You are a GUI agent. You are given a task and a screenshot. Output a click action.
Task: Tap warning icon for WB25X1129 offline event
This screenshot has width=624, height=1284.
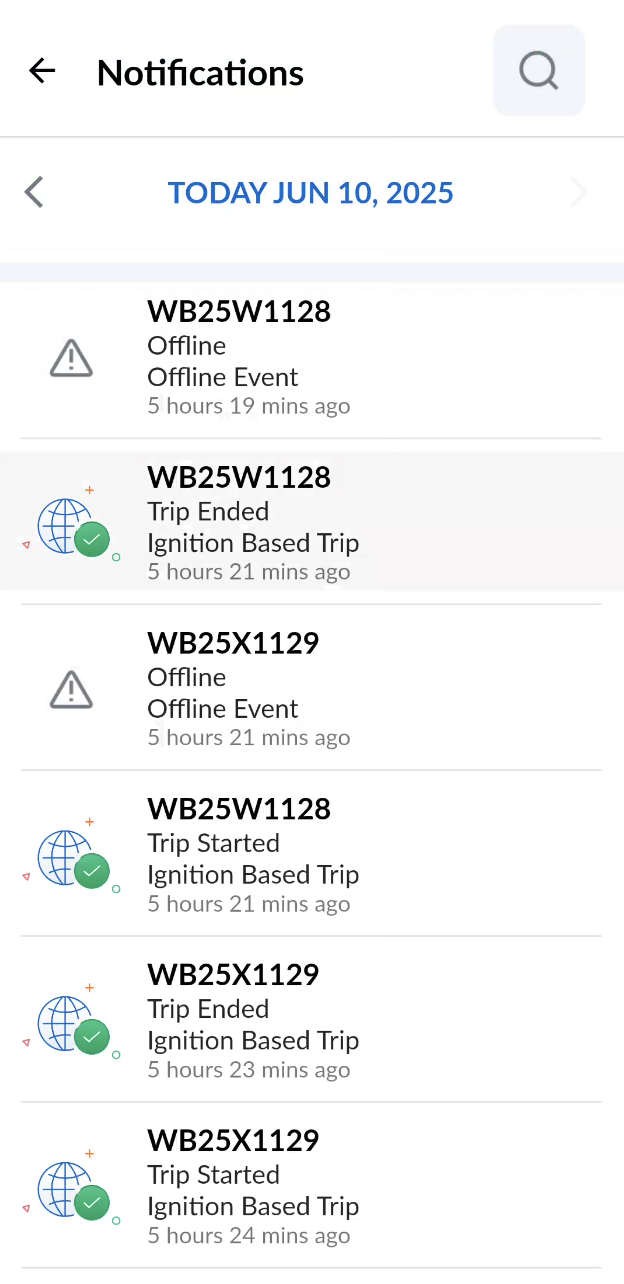point(71,690)
